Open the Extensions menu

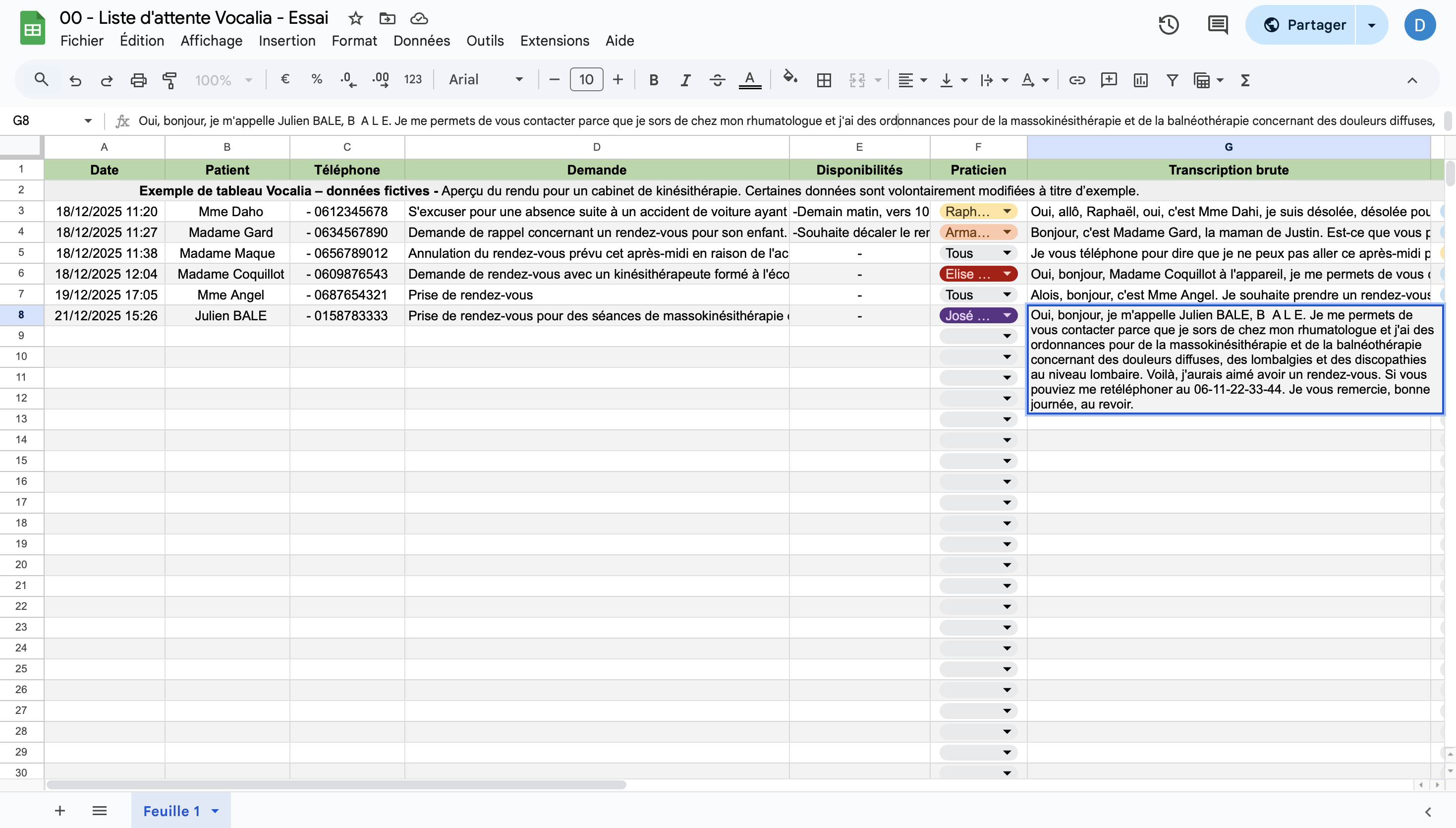point(555,41)
